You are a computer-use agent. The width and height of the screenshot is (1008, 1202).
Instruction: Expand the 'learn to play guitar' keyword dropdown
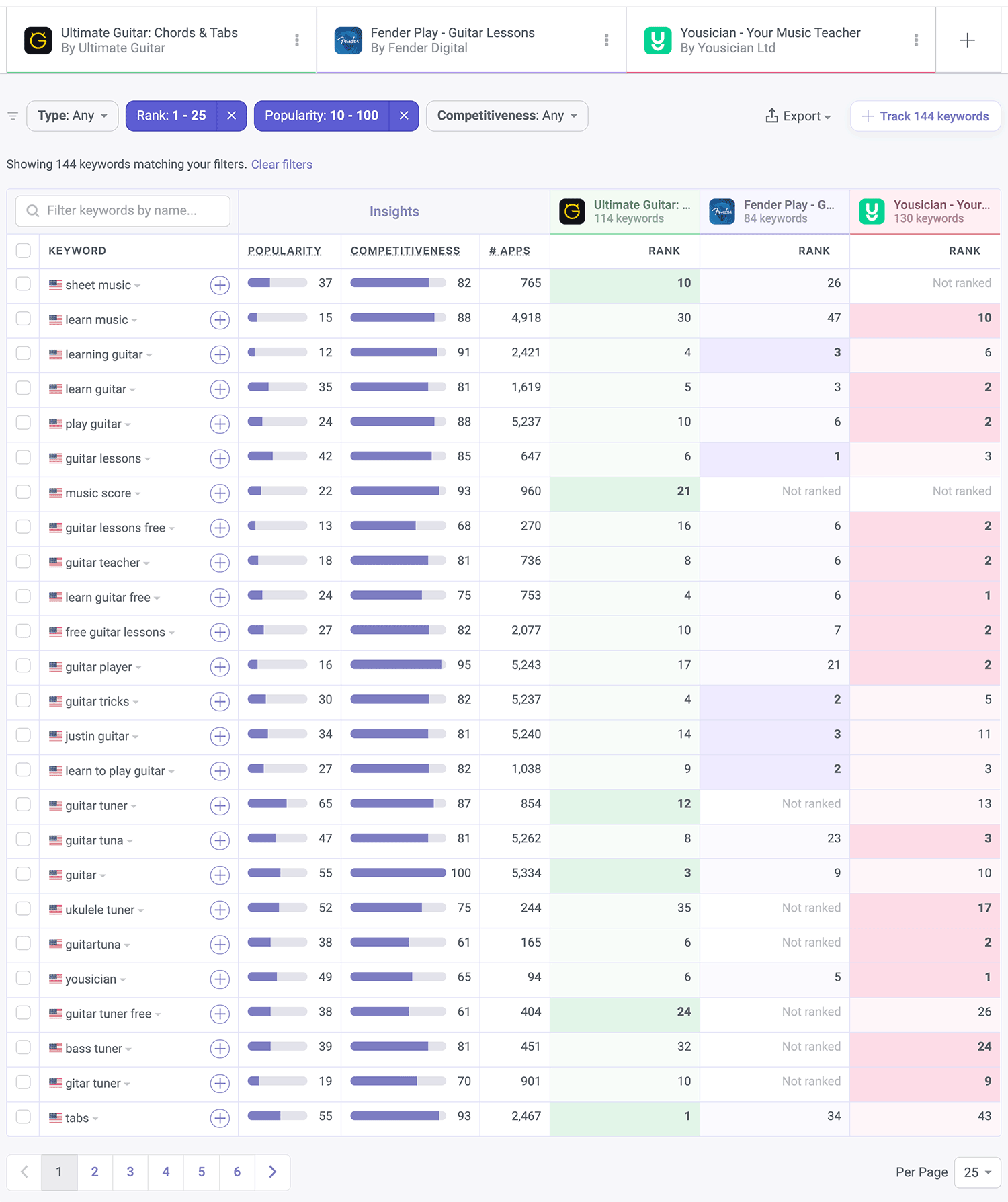pos(171,772)
